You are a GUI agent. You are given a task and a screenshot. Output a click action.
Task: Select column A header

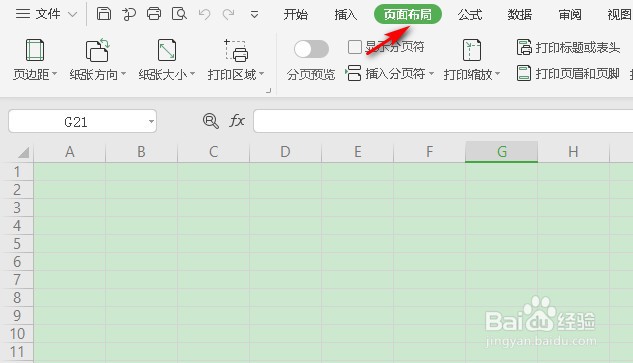tap(69, 152)
